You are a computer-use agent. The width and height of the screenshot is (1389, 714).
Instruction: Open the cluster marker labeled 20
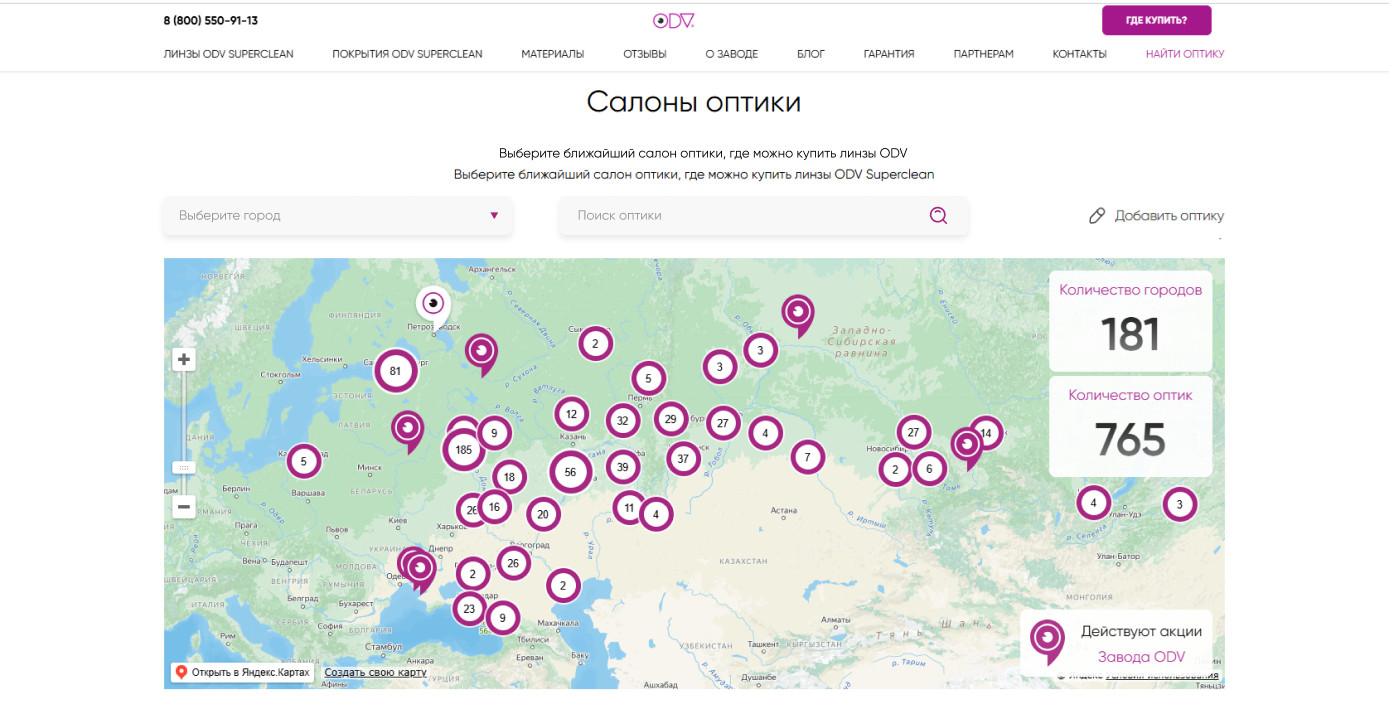pyautogui.click(x=543, y=515)
